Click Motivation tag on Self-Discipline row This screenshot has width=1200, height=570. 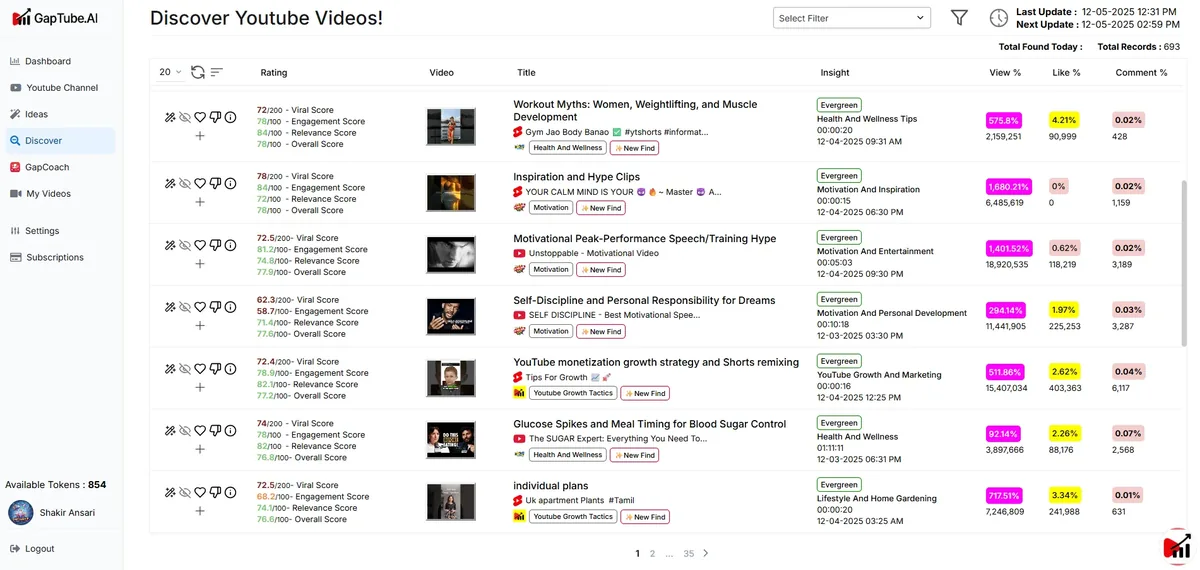pos(550,331)
